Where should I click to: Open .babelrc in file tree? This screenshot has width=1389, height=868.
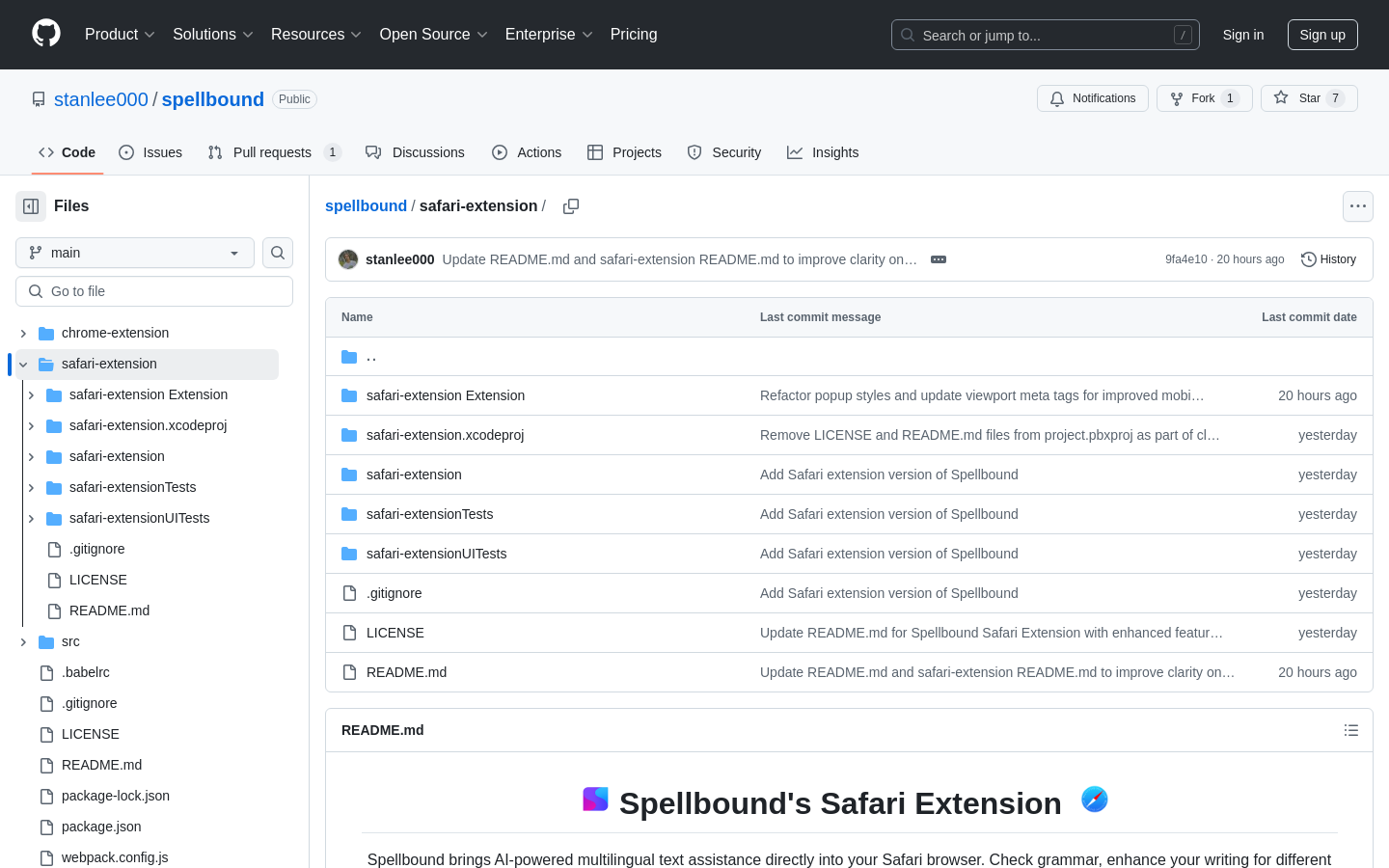86,672
